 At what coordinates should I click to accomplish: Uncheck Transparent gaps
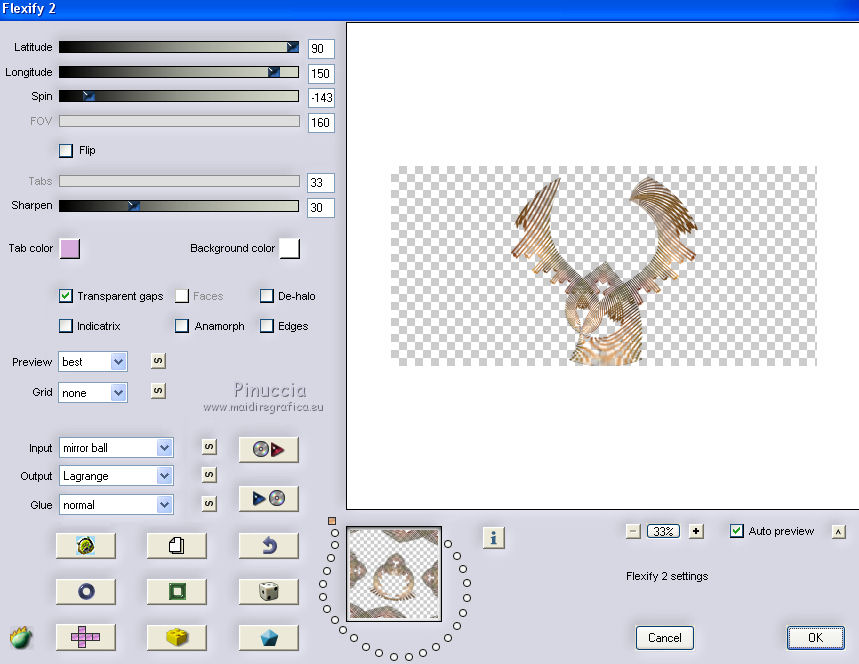pos(66,296)
